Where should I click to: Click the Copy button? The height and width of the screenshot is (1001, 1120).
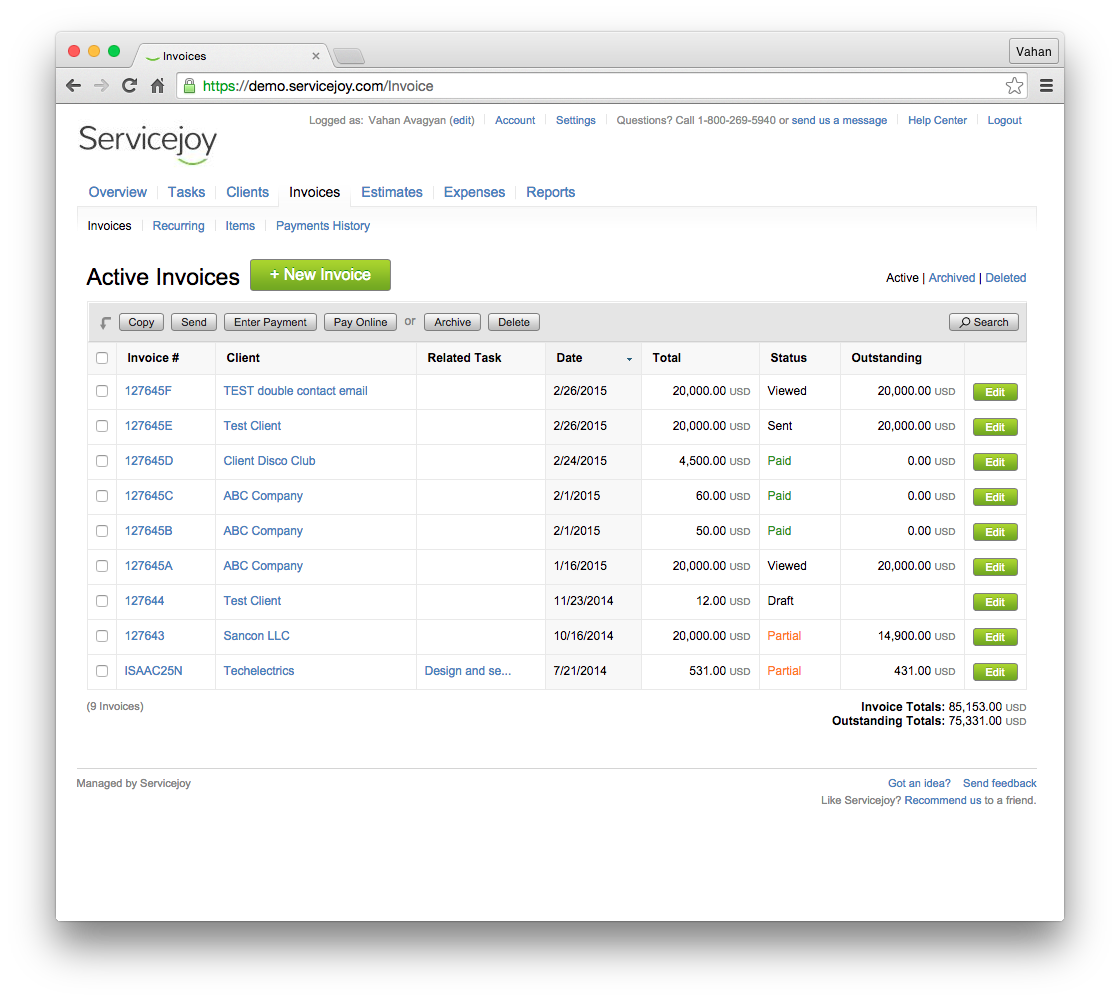[141, 322]
